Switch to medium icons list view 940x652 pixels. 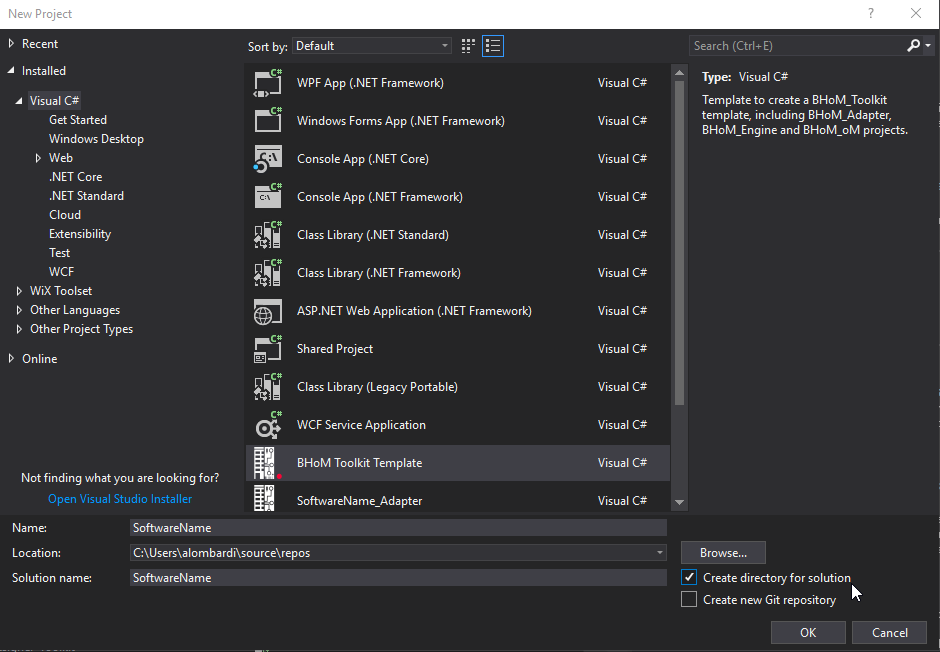pyautogui.click(x=493, y=46)
